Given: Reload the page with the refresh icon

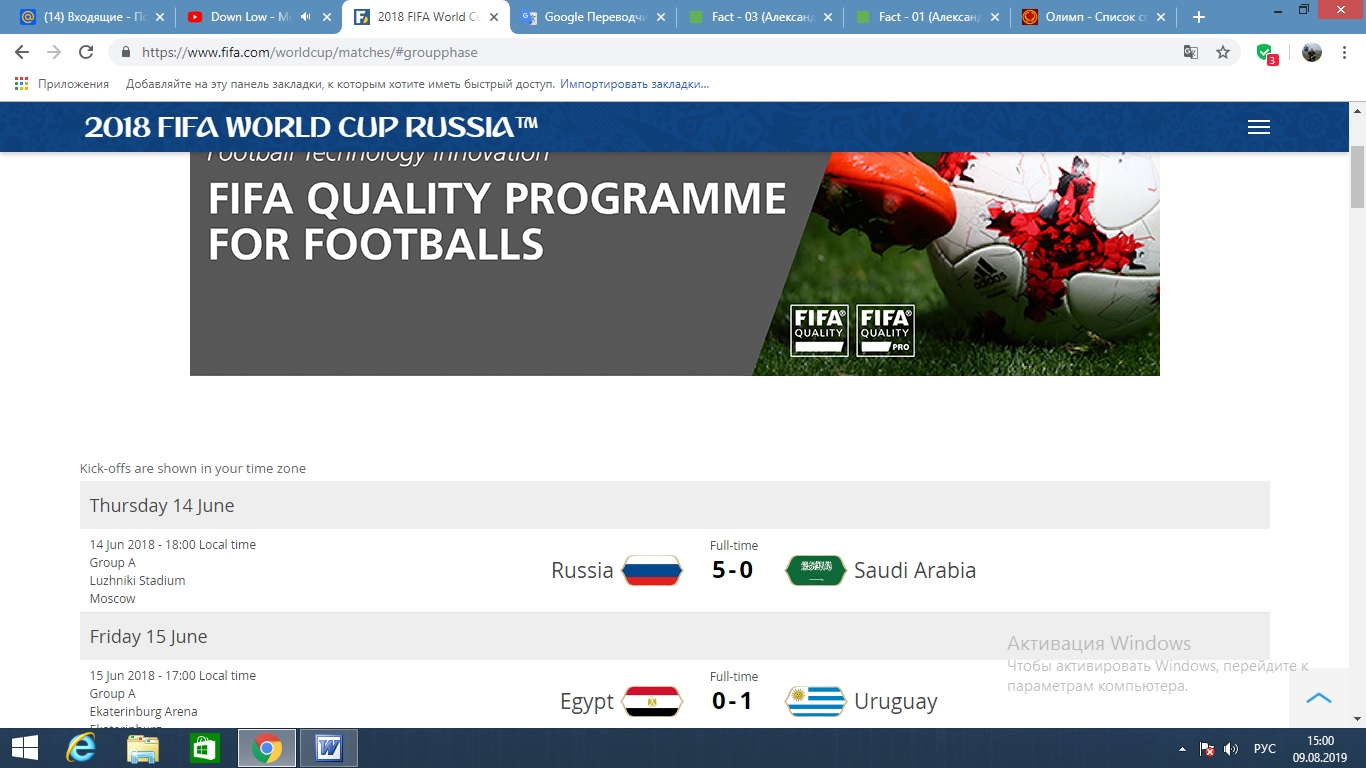Looking at the screenshot, I should 86,52.
